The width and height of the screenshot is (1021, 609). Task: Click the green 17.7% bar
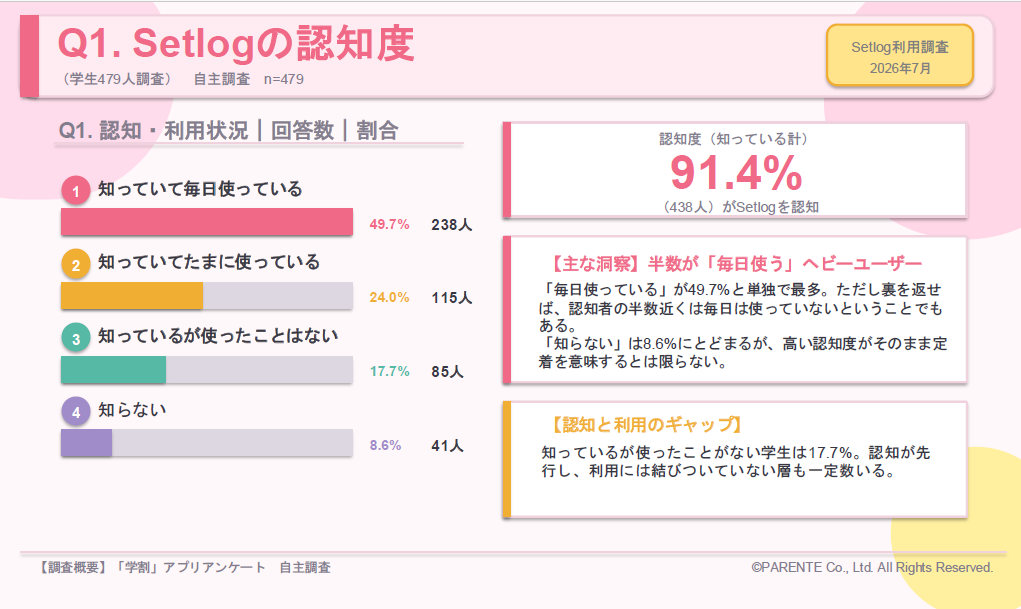point(113,369)
